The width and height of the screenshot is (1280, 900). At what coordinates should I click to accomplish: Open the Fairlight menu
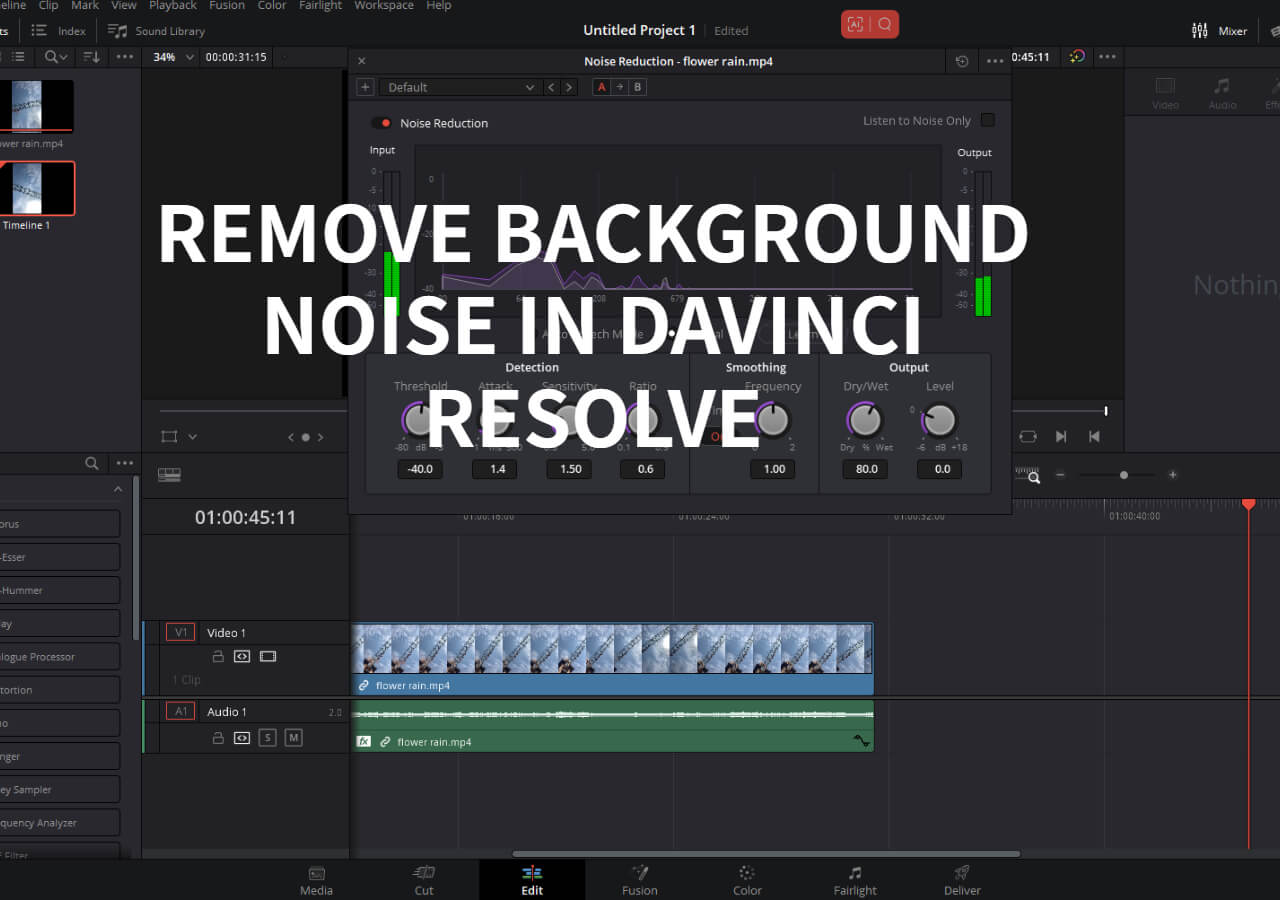pos(320,6)
